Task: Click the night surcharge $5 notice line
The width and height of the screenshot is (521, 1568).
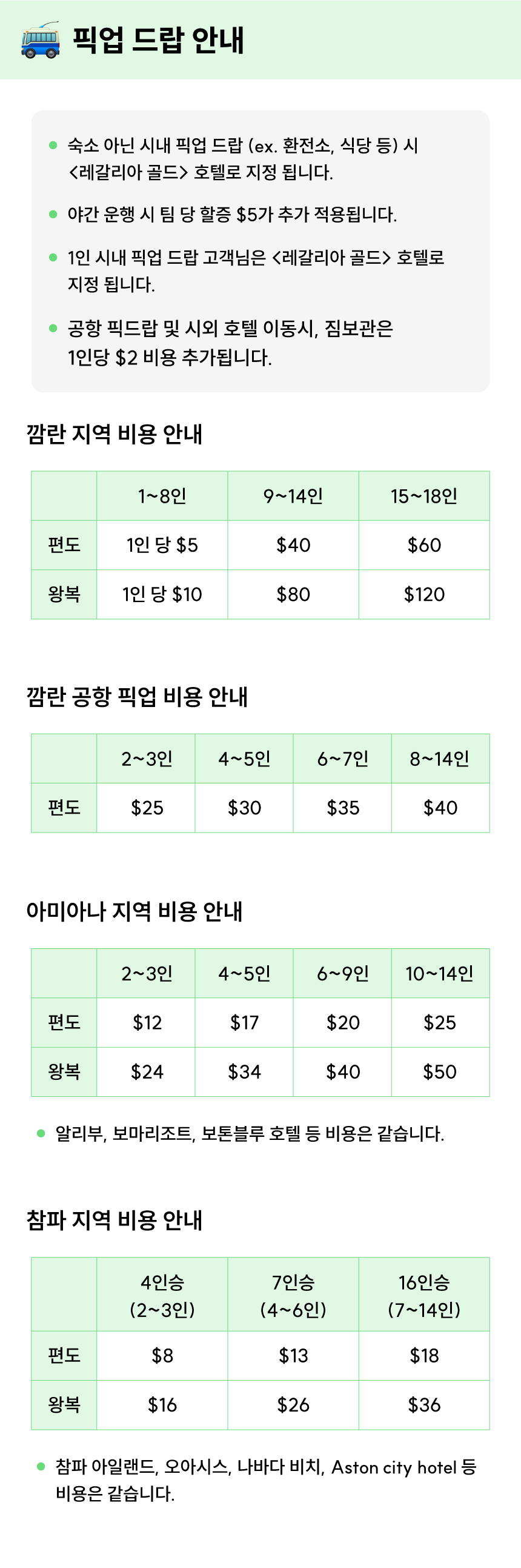Action: pos(231,214)
